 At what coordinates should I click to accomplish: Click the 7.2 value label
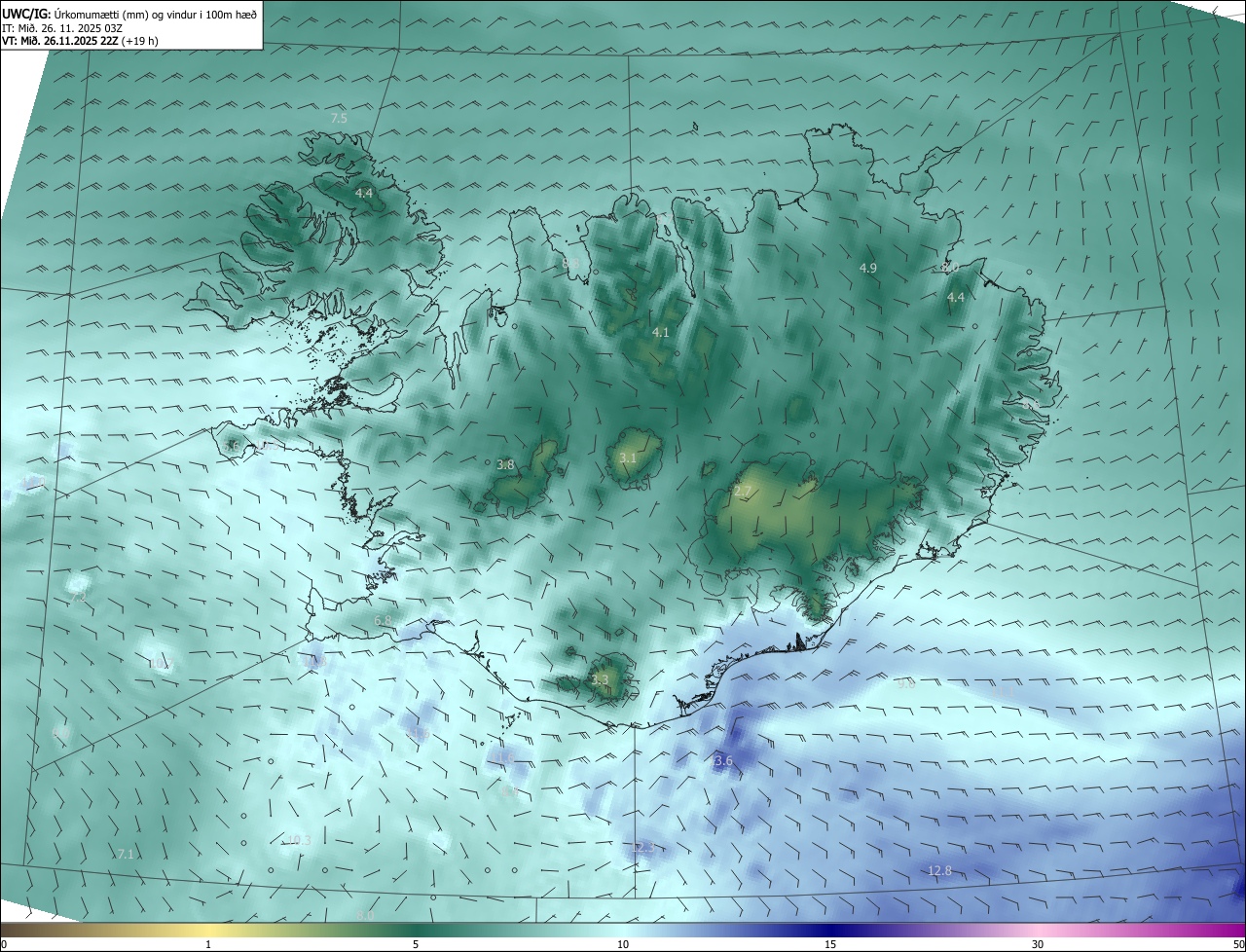tap(77, 598)
